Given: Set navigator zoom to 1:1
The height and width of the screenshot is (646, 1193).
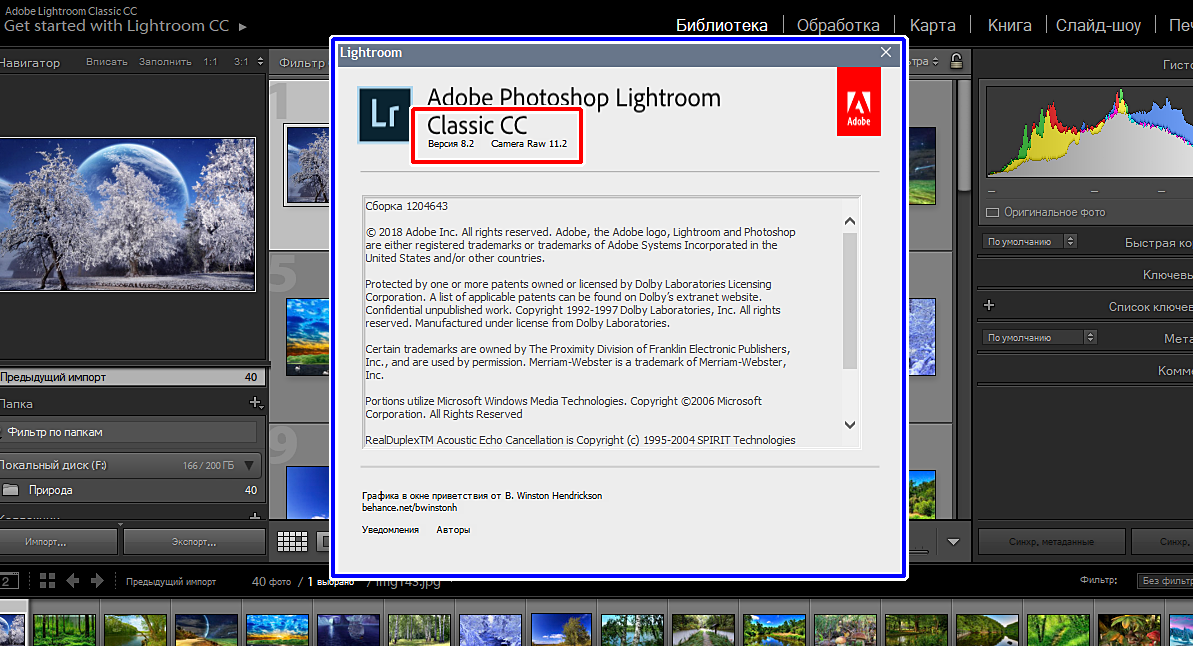Looking at the screenshot, I should [x=211, y=62].
